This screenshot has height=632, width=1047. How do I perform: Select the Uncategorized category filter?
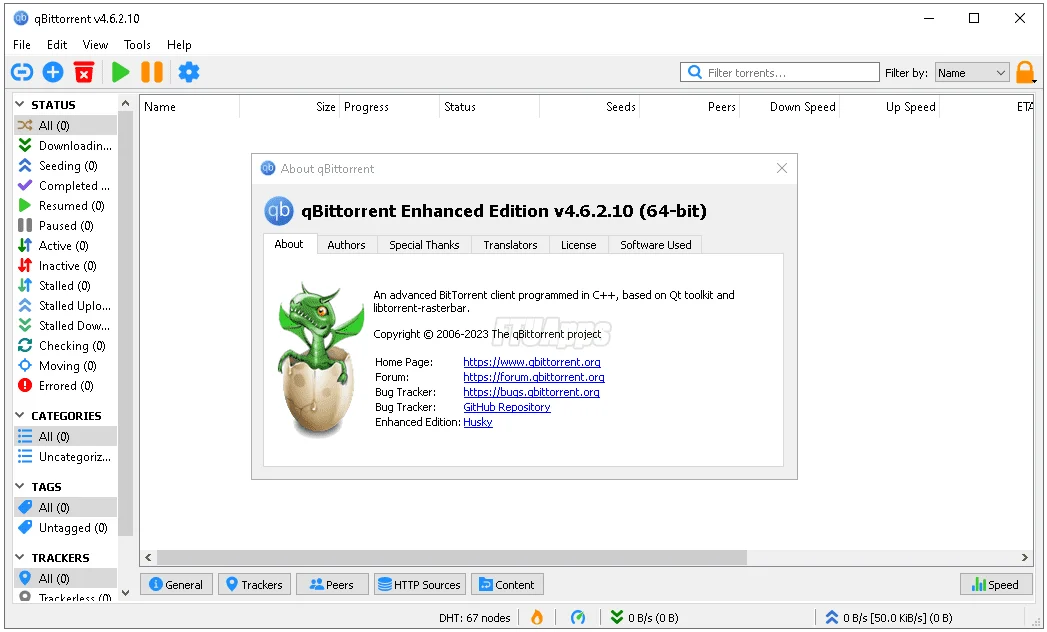click(65, 457)
